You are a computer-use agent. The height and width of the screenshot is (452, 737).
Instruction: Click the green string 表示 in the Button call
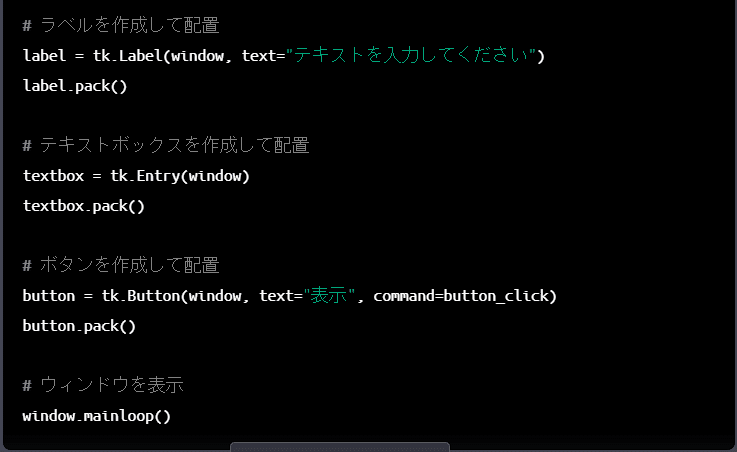click(x=329, y=296)
